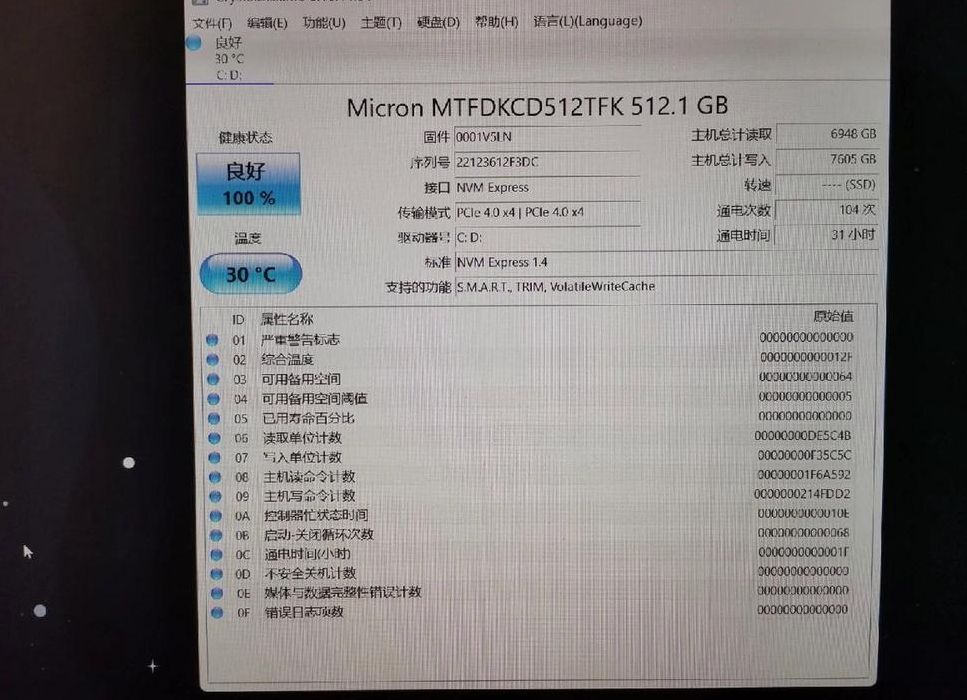967x700 pixels.
Task: Click the status dot for 严重警告标志
Action: click(x=212, y=340)
